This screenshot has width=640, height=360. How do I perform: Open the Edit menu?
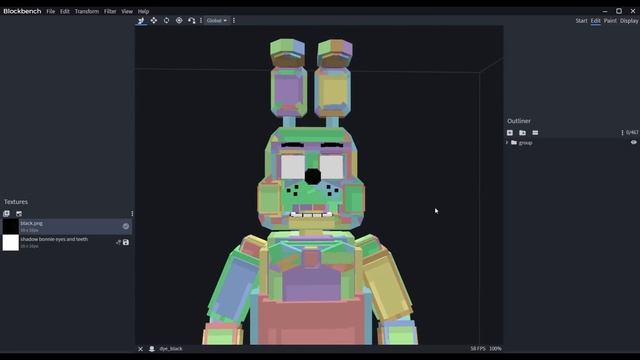click(64, 11)
